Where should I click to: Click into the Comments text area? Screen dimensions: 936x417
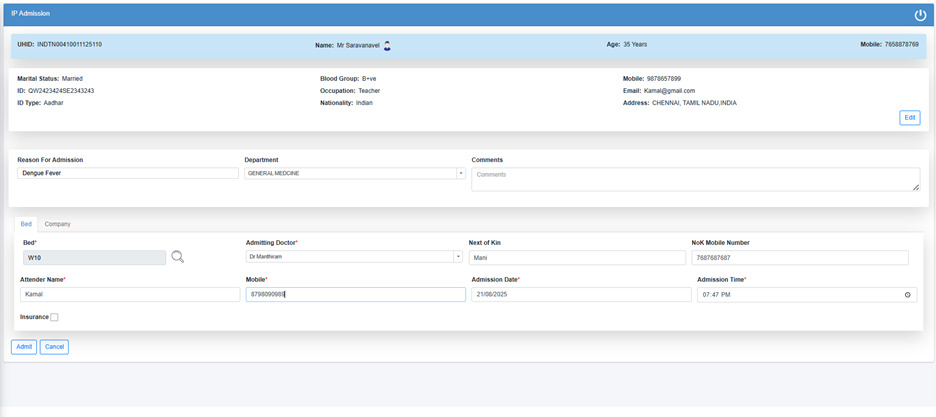694,178
